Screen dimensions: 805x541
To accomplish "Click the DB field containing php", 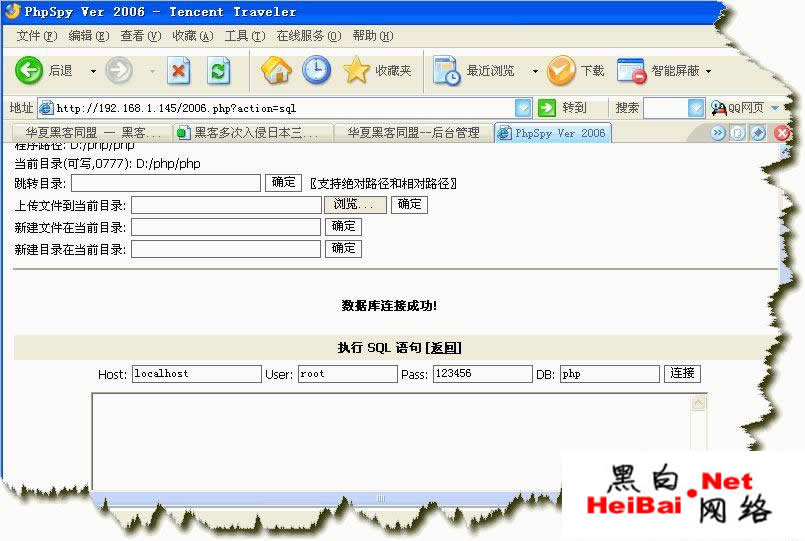I will [610, 374].
